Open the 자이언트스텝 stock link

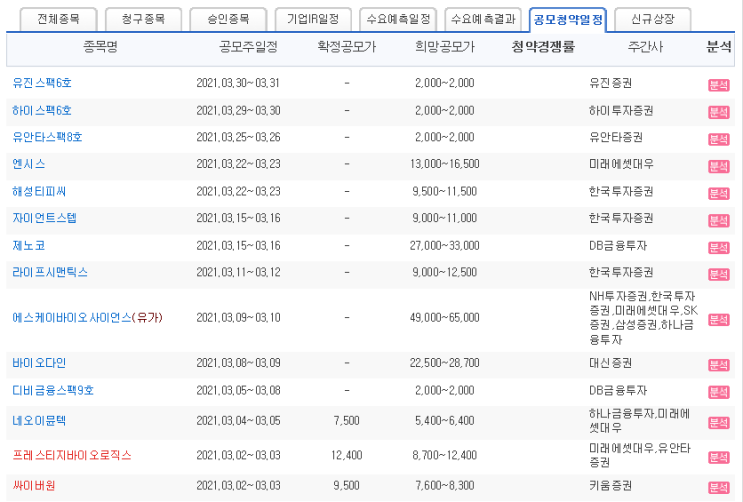pos(45,218)
